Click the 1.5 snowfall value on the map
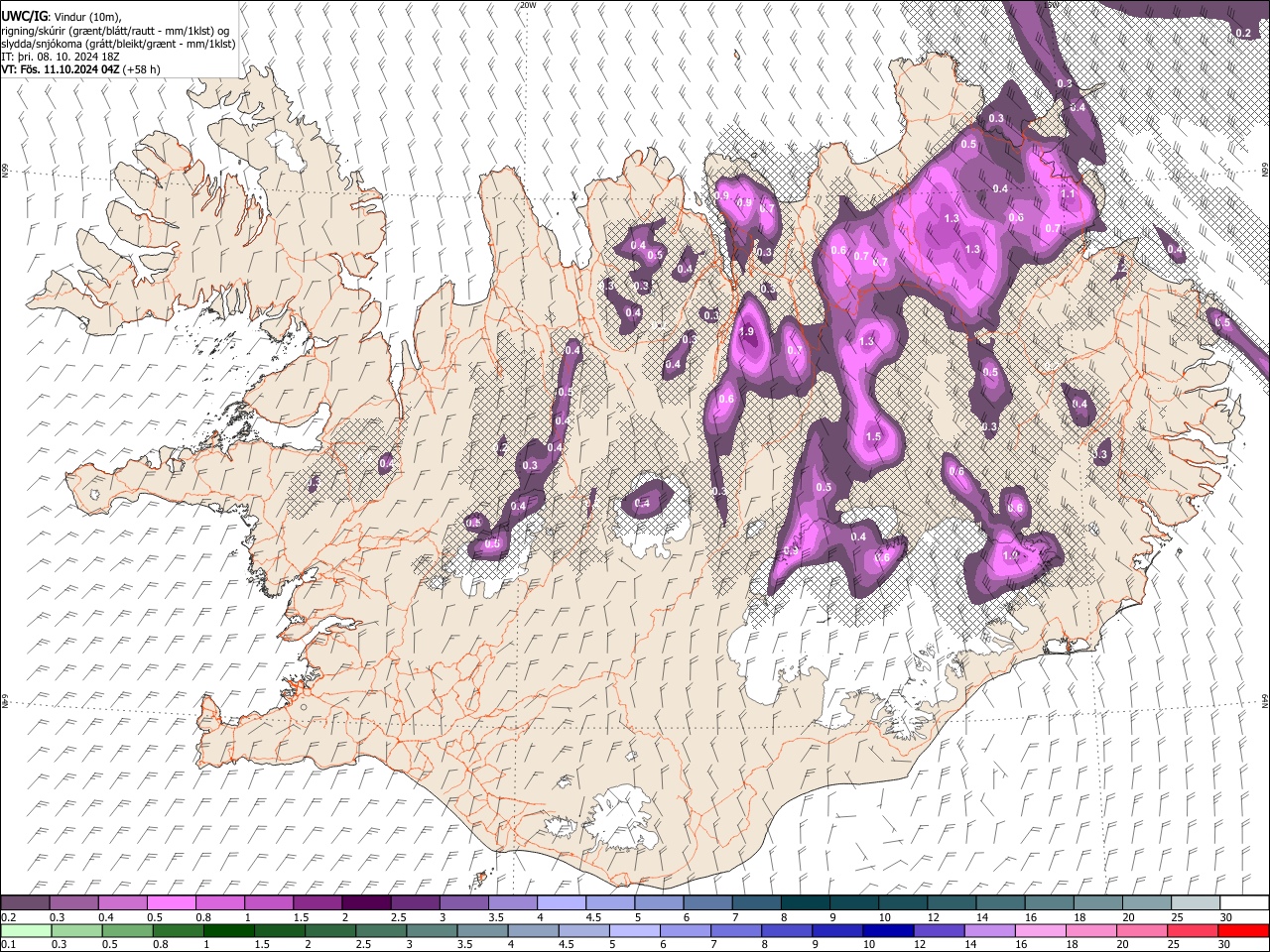Screen dimensions: 1270x952 873,437
